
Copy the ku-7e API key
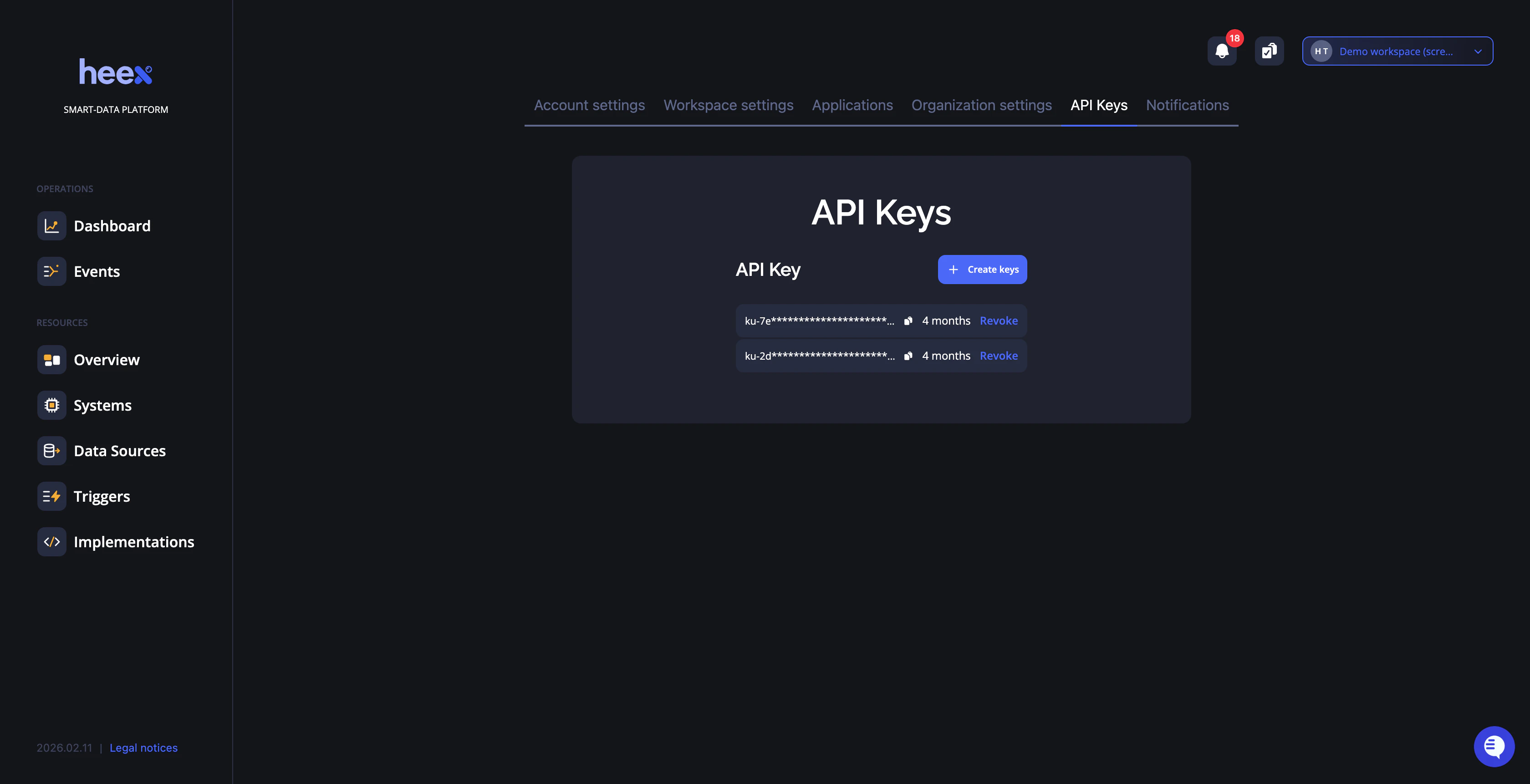tap(908, 321)
